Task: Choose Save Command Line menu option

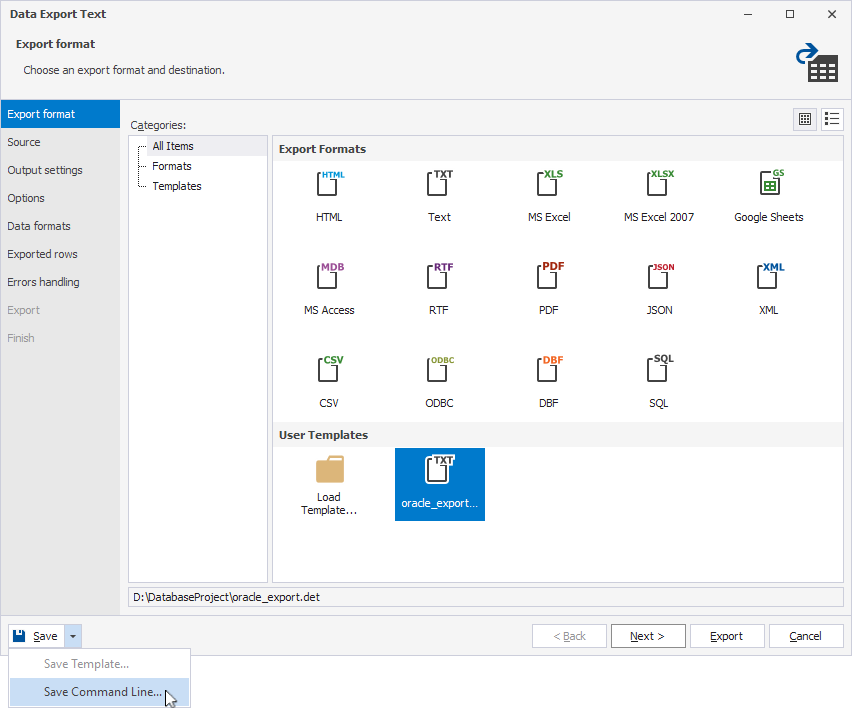Action: pos(102,692)
